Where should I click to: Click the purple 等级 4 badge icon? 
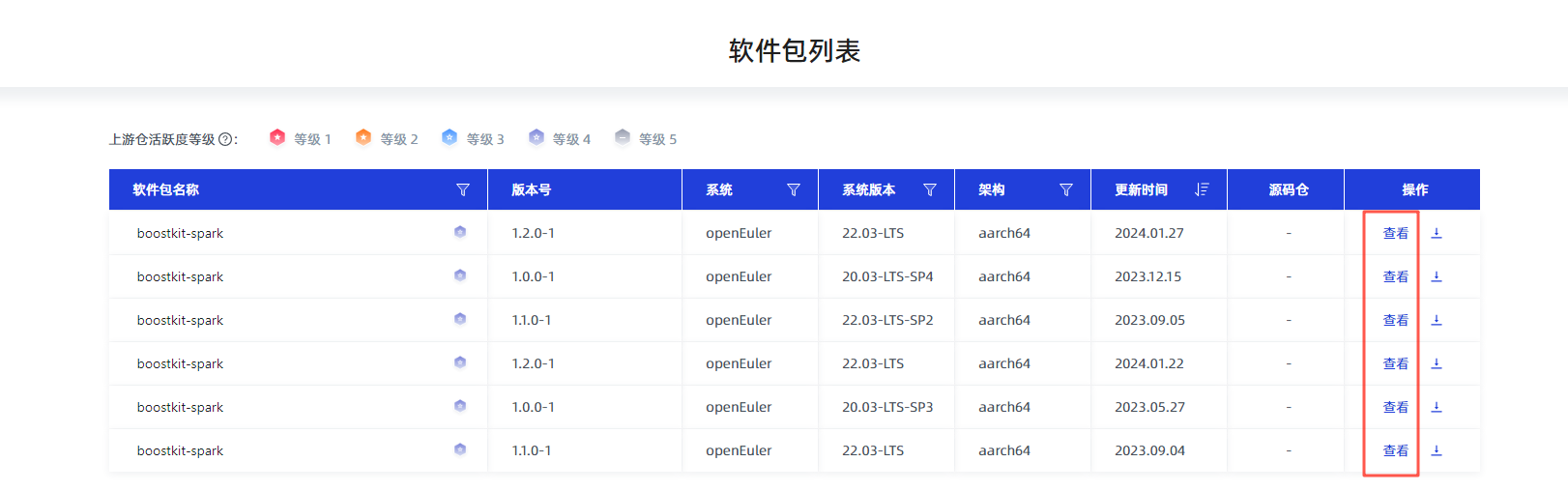click(537, 137)
